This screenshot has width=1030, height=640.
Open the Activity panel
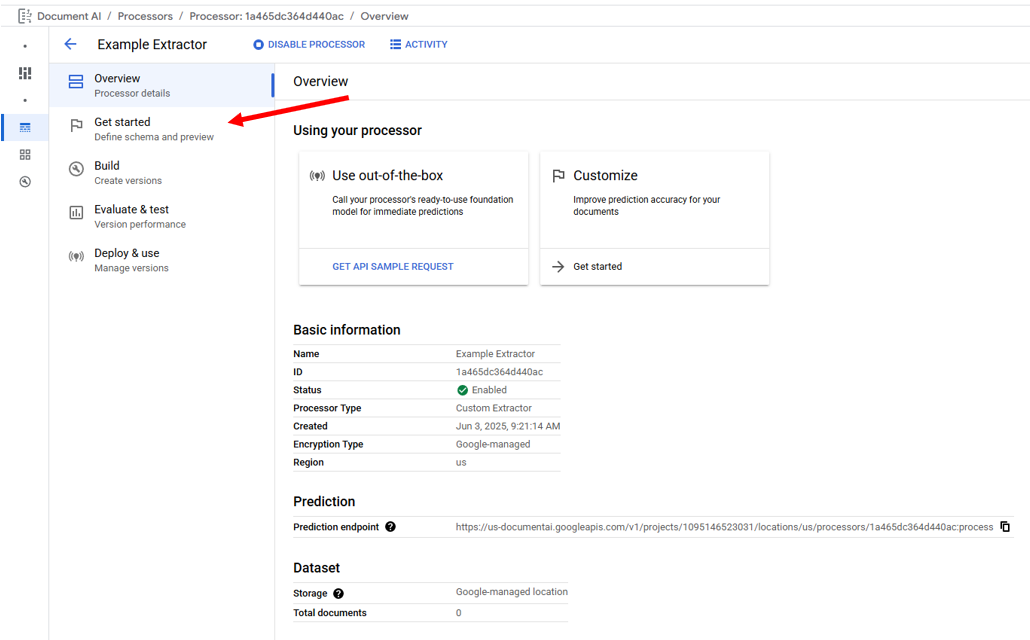pyautogui.click(x=418, y=44)
